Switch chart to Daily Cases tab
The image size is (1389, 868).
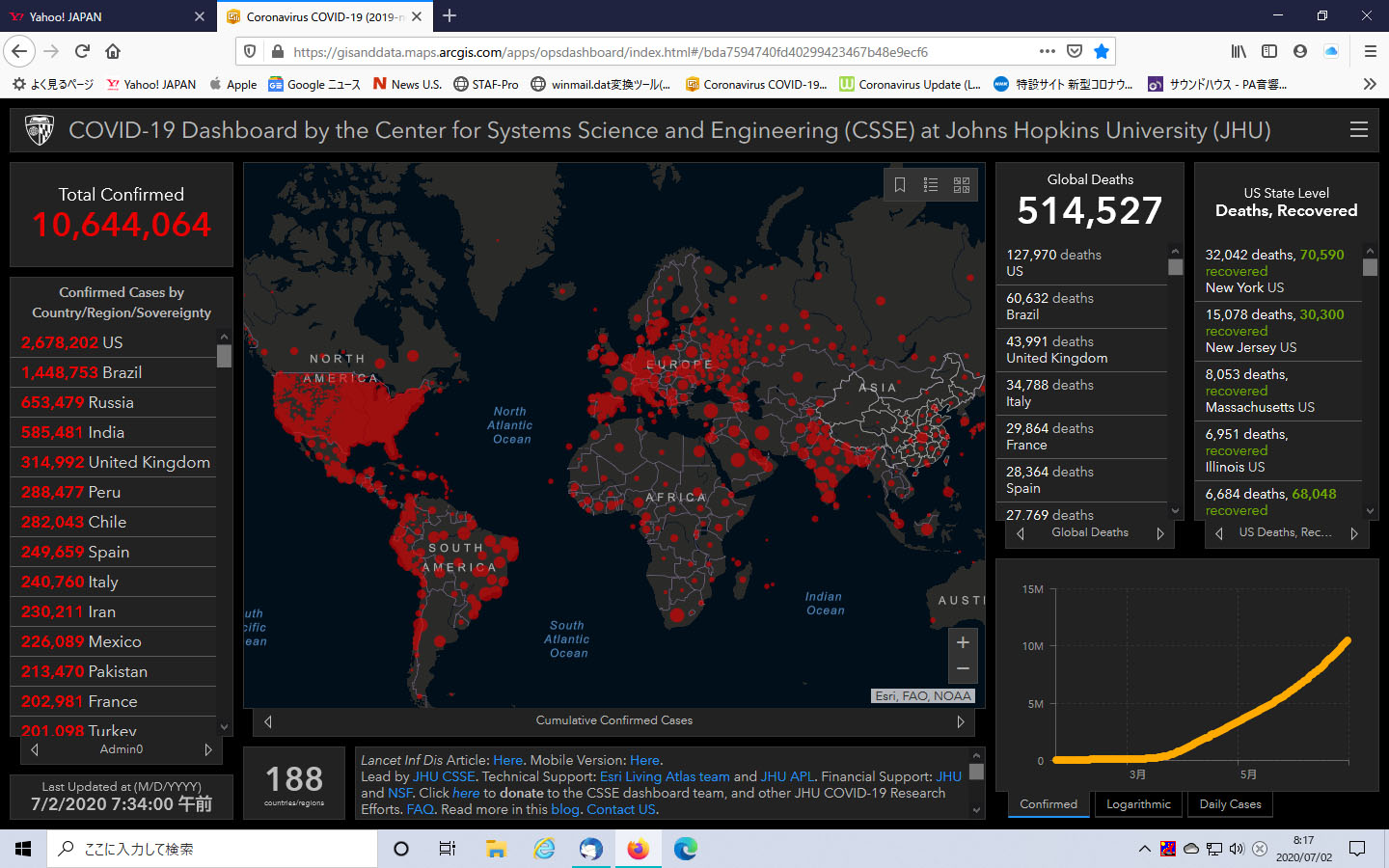coord(1230,804)
